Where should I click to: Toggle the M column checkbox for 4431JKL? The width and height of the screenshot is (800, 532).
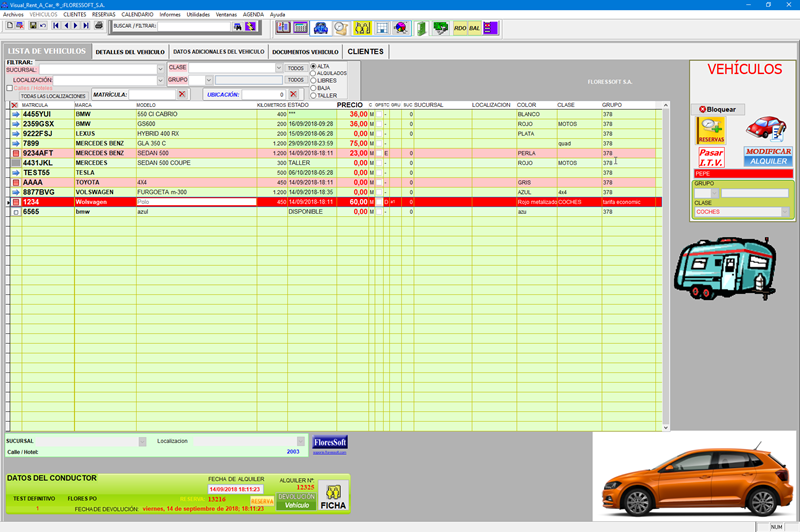[x=379, y=163]
